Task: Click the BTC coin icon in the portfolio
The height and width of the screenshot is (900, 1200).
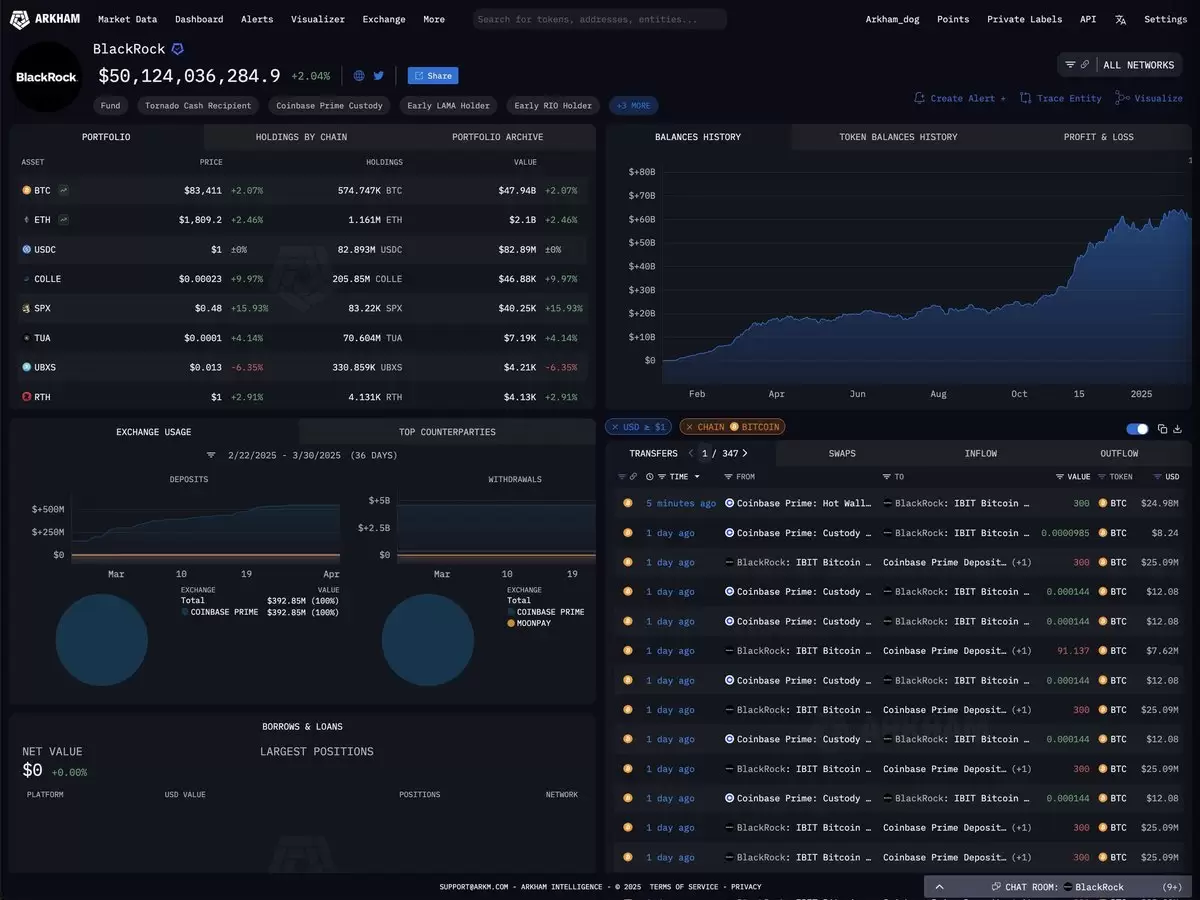Action: pyautogui.click(x=27, y=190)
